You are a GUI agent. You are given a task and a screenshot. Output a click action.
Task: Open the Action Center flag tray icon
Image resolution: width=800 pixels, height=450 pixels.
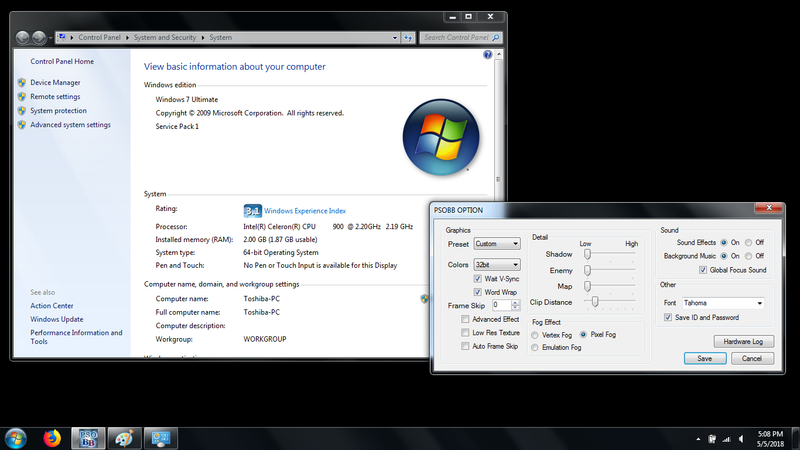pyautogui.click(x=712, y=439)
